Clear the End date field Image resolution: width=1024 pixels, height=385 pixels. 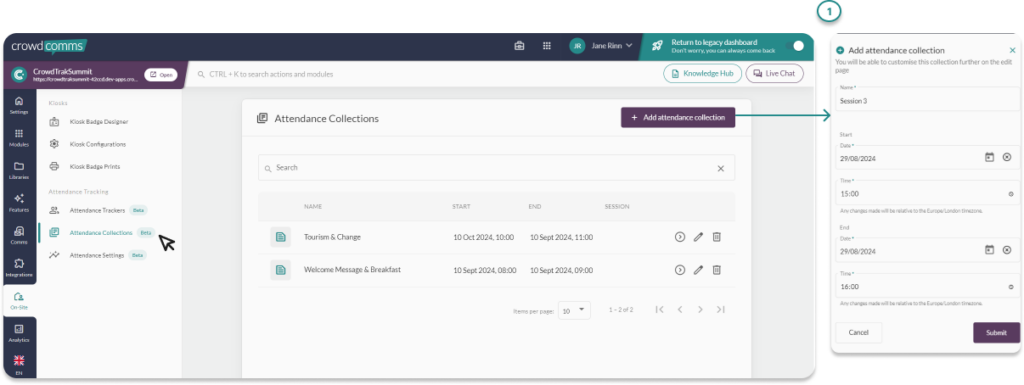pos(1007,249)
